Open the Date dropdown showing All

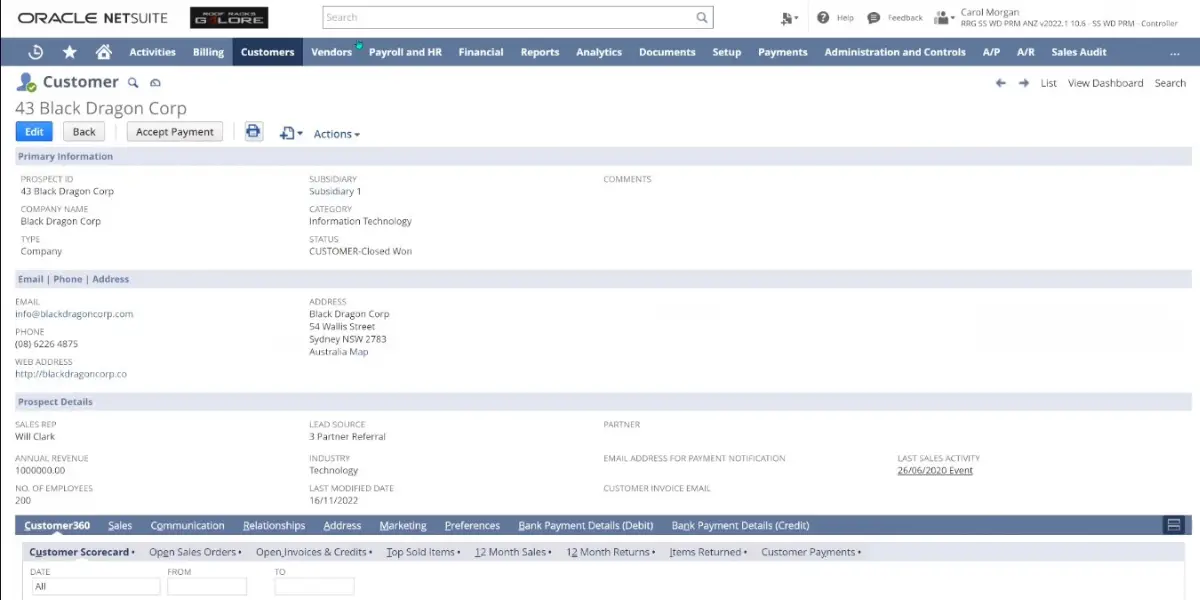95,587
